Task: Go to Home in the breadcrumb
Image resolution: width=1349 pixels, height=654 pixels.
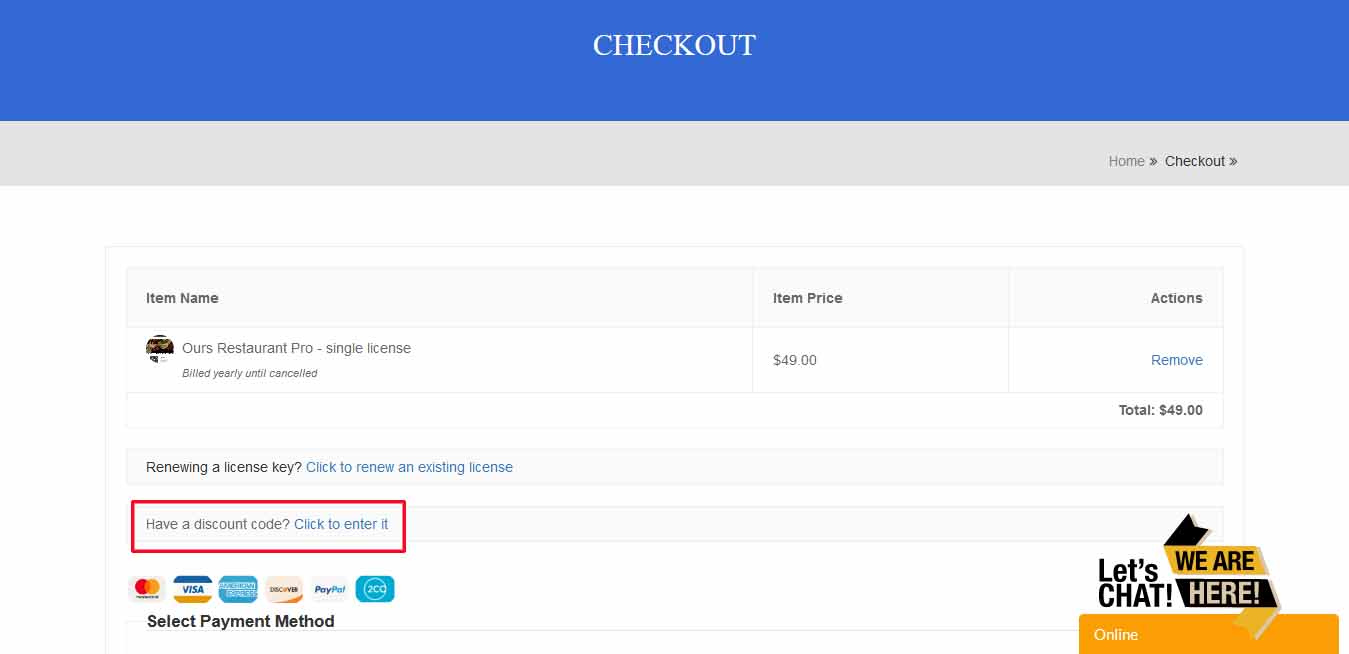Action: pos(1126,161)
